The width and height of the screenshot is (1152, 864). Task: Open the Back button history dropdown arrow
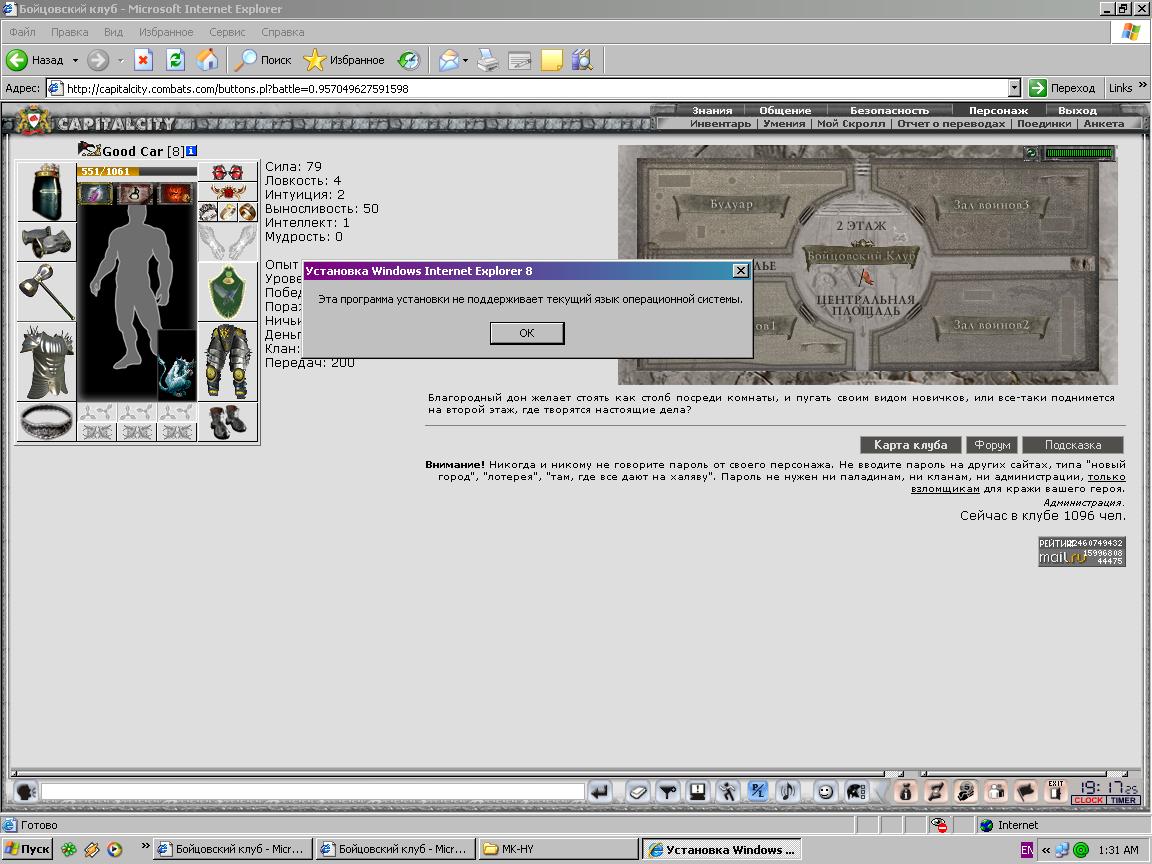pyautogui.click(x=75, y=60)
